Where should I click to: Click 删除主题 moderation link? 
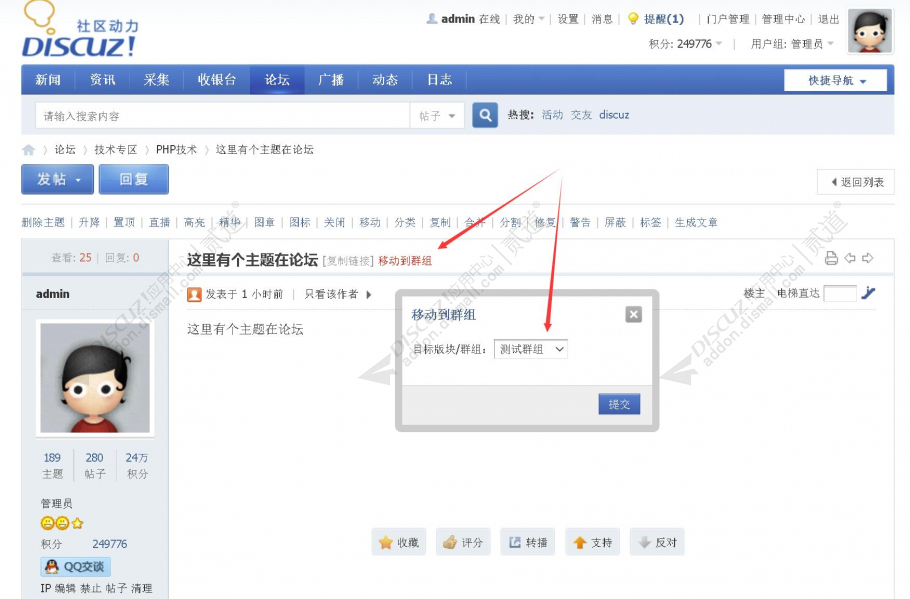[43, 222]
